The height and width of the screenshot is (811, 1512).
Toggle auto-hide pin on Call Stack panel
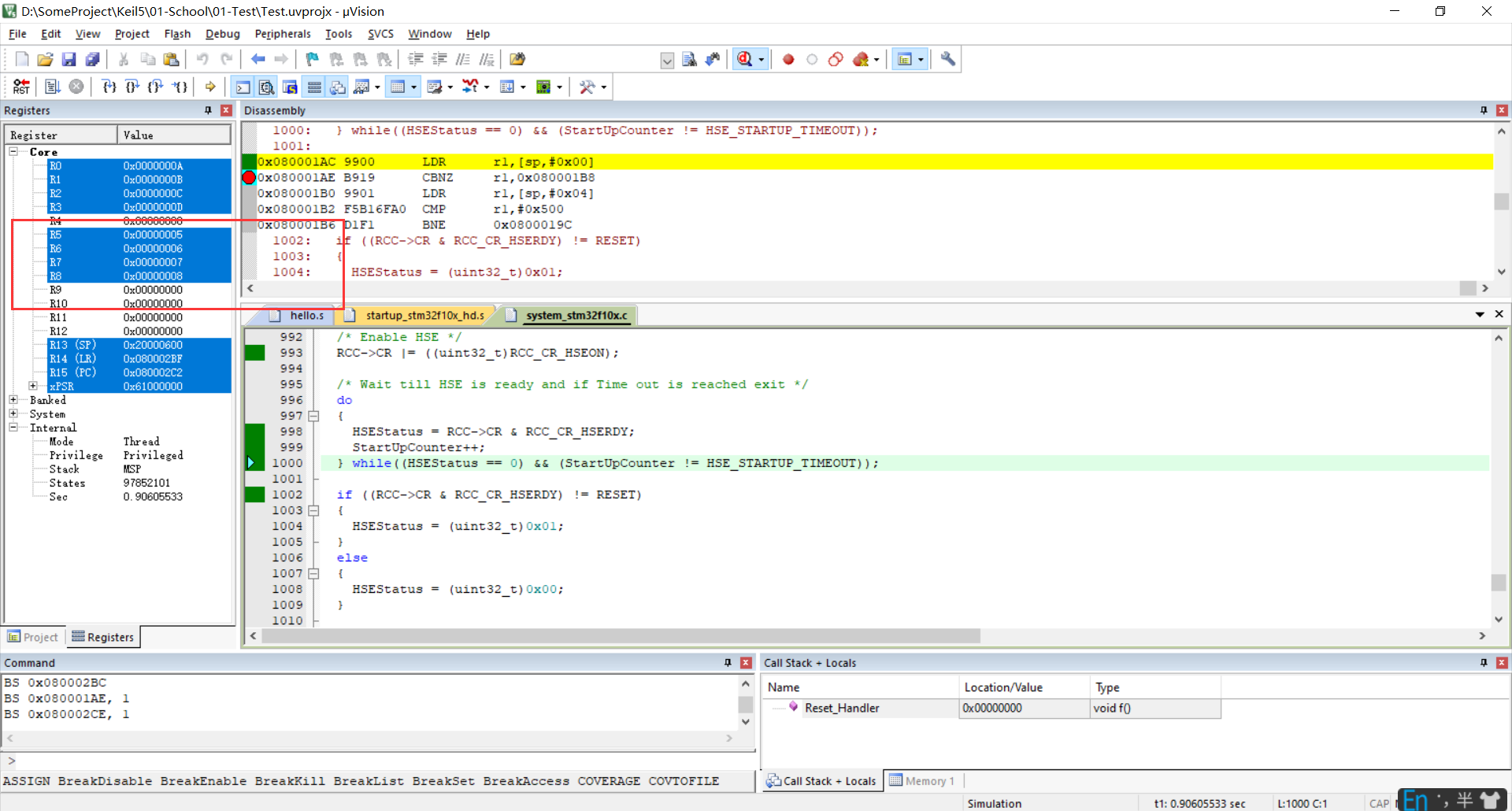[1484, 663]
